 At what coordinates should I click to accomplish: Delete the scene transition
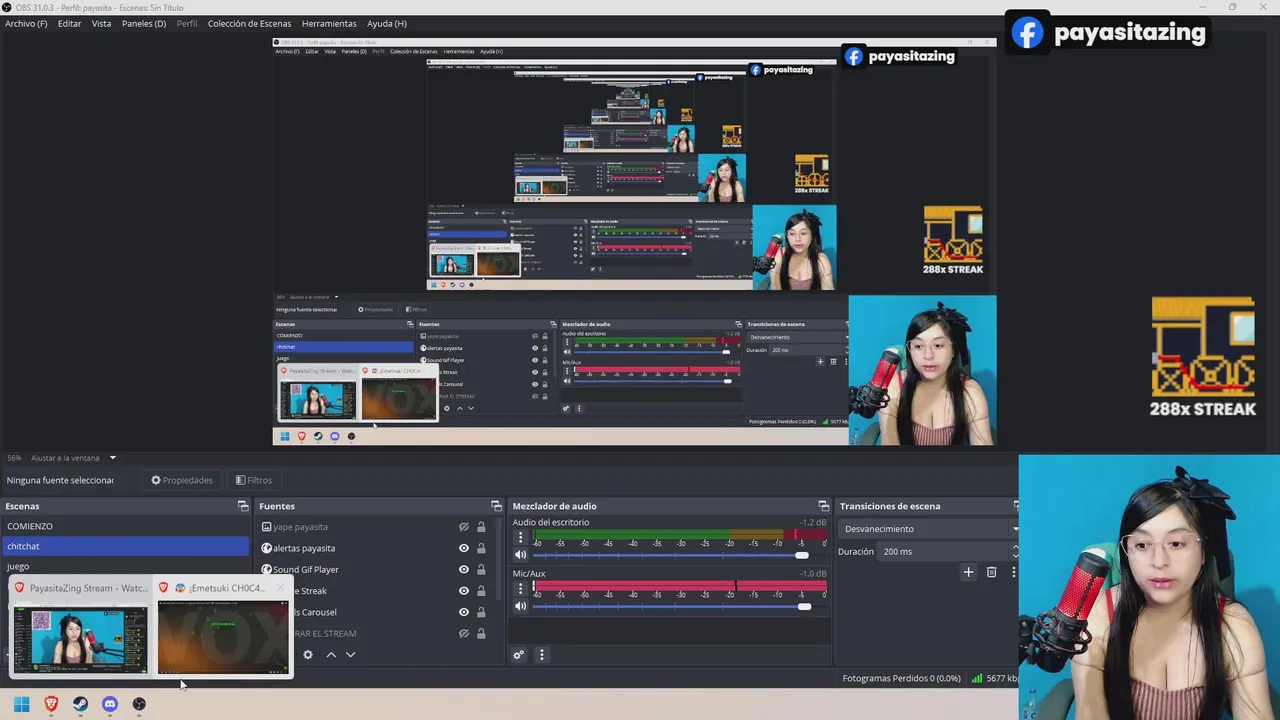pyautogui.click(x=991, y=572)
